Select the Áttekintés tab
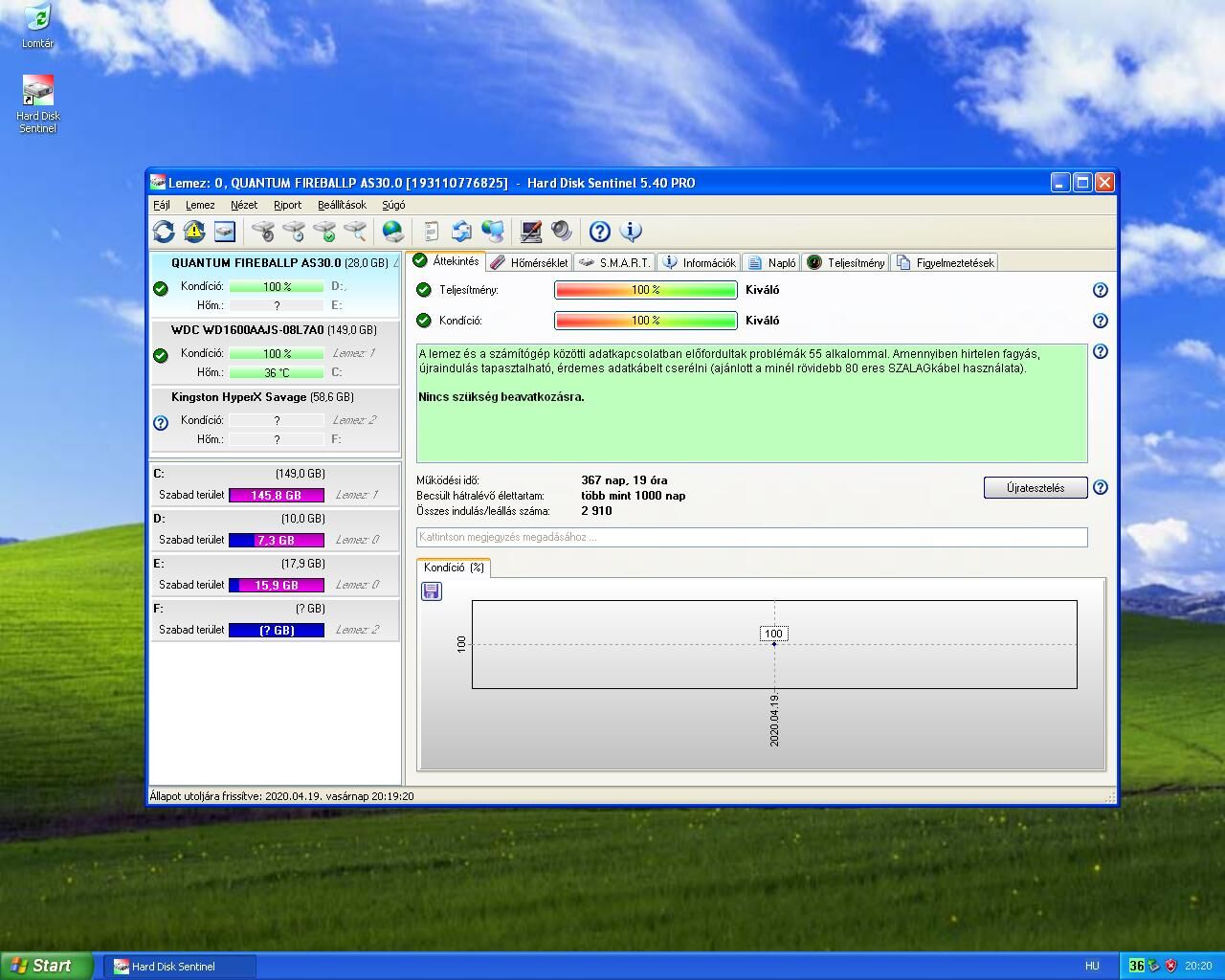The width and height of the screenshot is (1225, 980). pyautogui.click(x=446, y=261)
